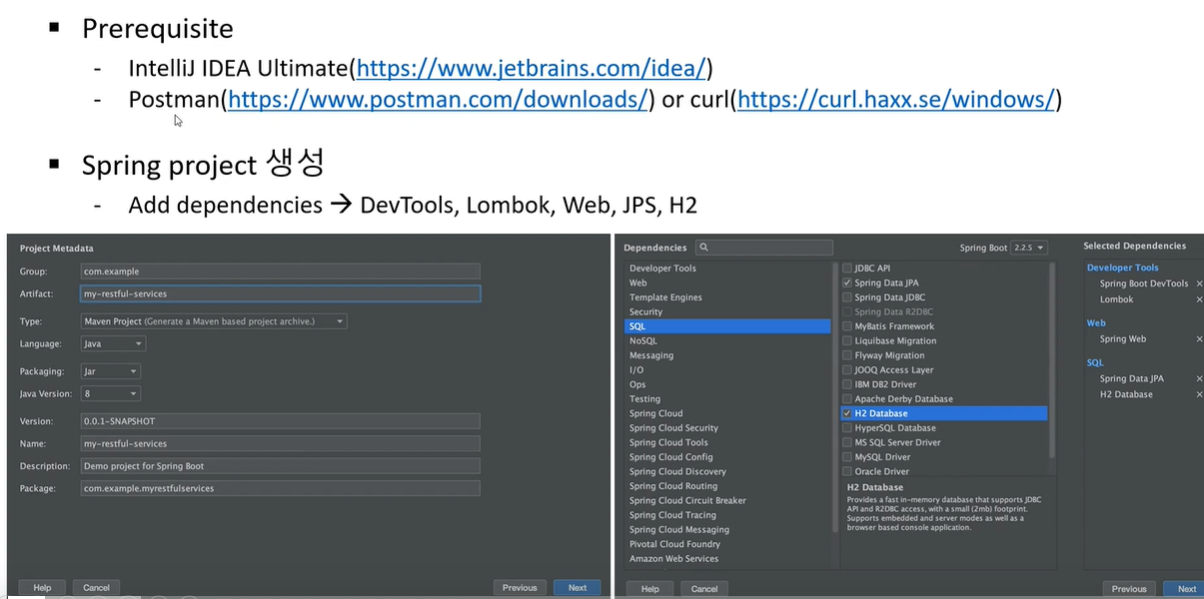Focus the Artifact my-restful-services field

click(x=280, y=294)
